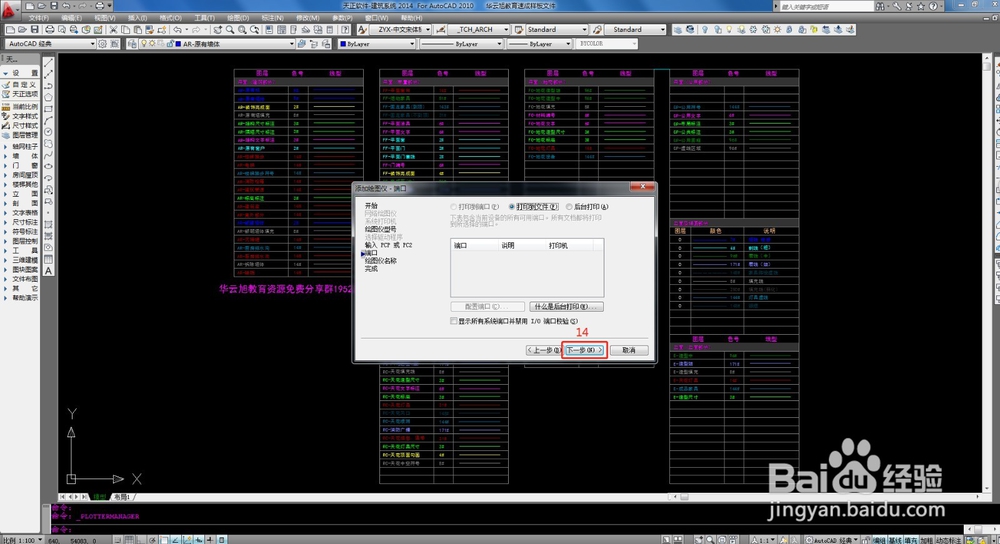Image resolution: width=1000 pixels, height=544 pixels.
Task: Switch to the 布局1 layout tab
Action: [x=121, y=497]
